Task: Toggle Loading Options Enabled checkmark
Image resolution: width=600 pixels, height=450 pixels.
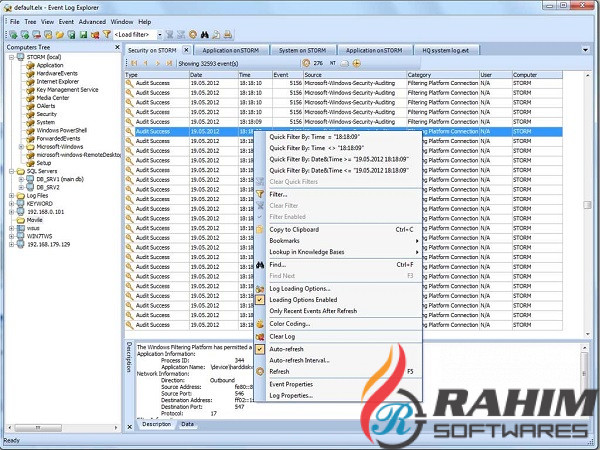Action: click(260, 300)
